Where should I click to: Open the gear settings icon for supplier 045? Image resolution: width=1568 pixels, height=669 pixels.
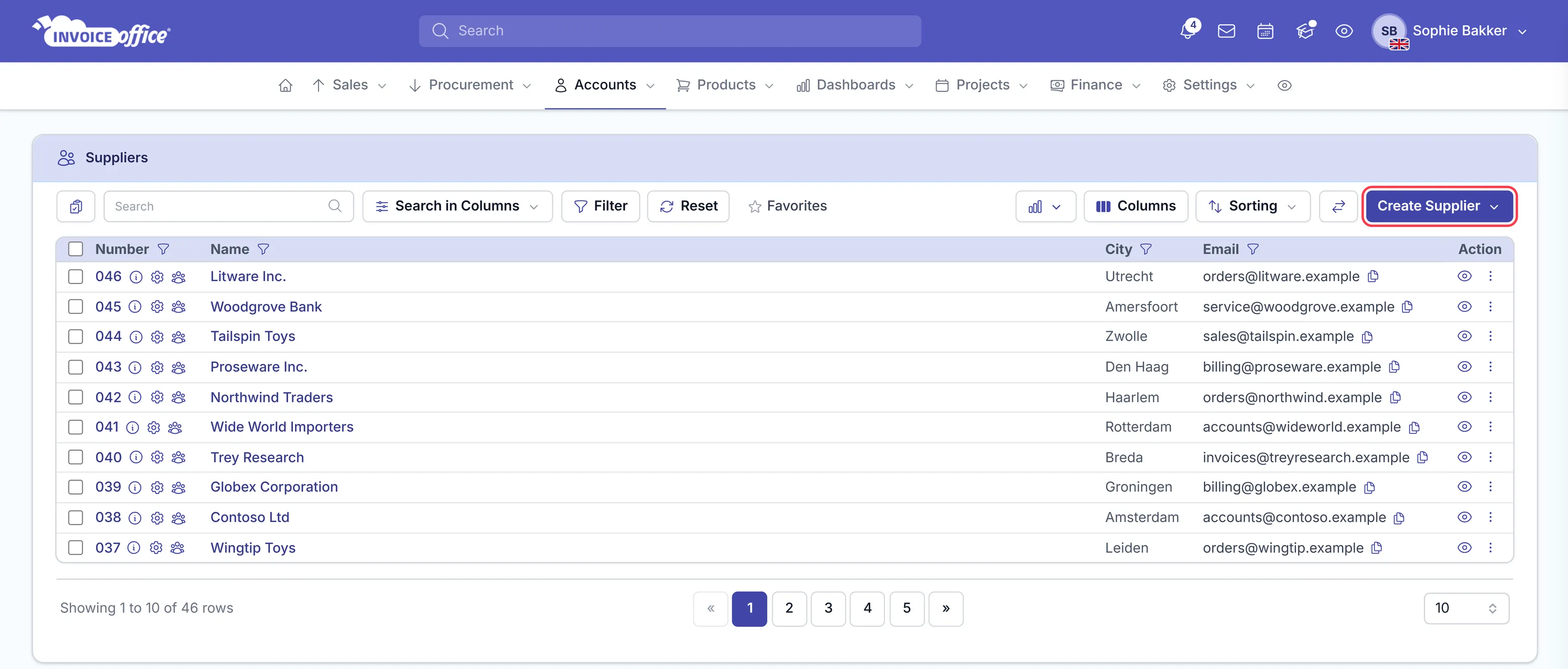pos(157,307)
